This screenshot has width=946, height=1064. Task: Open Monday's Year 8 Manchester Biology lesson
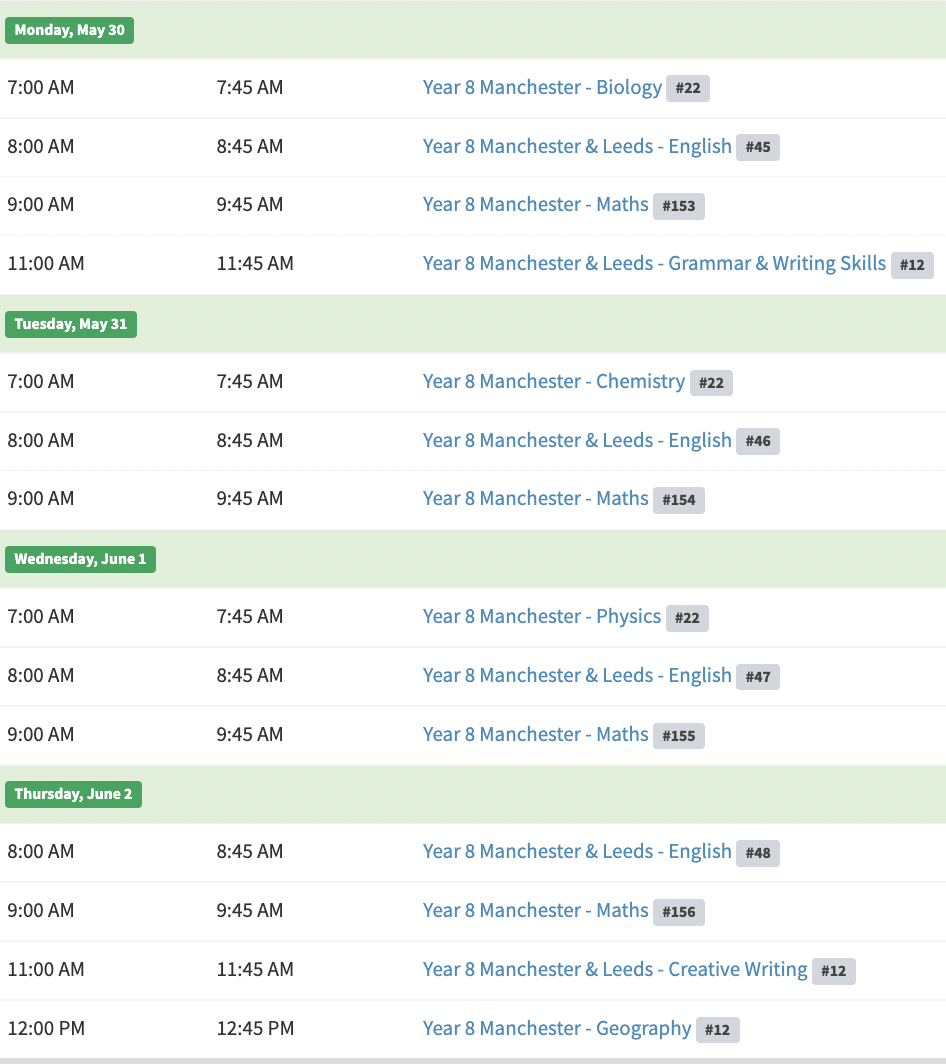coord(542,88)
